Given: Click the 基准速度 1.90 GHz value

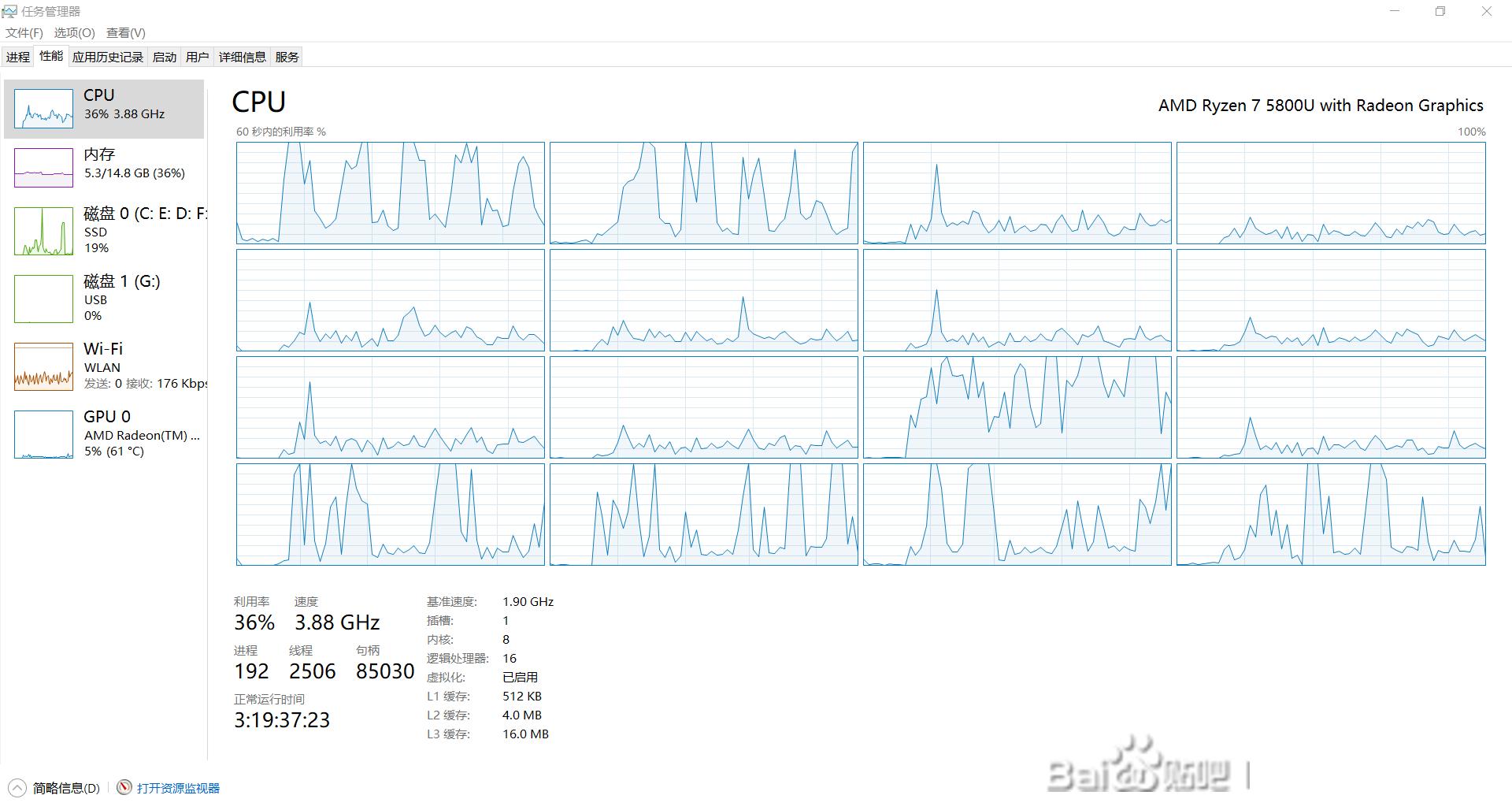Looking at the screenshot, I should (528, 601).
